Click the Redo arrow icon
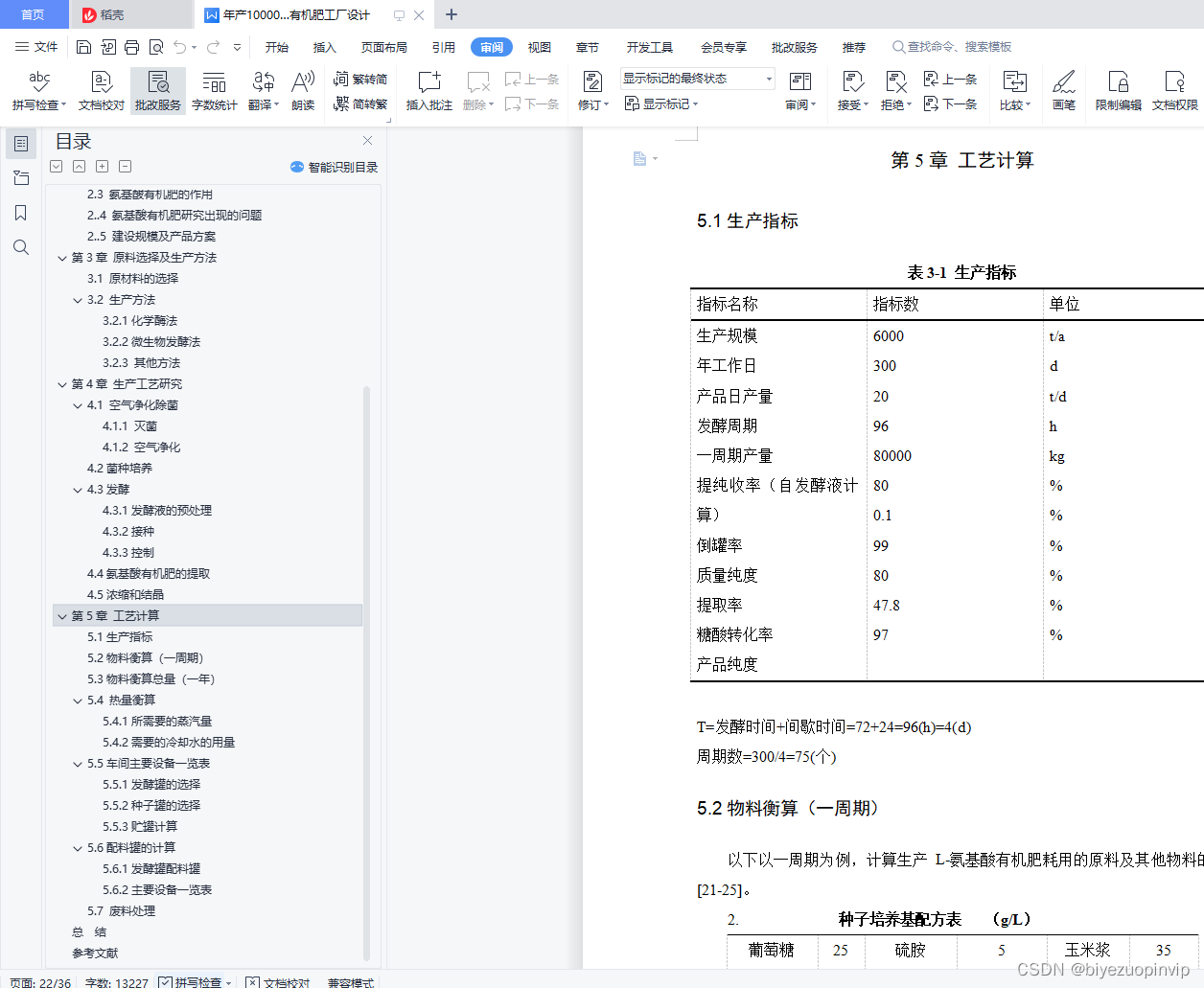The image size is (1204, 988). click(213, 47)
